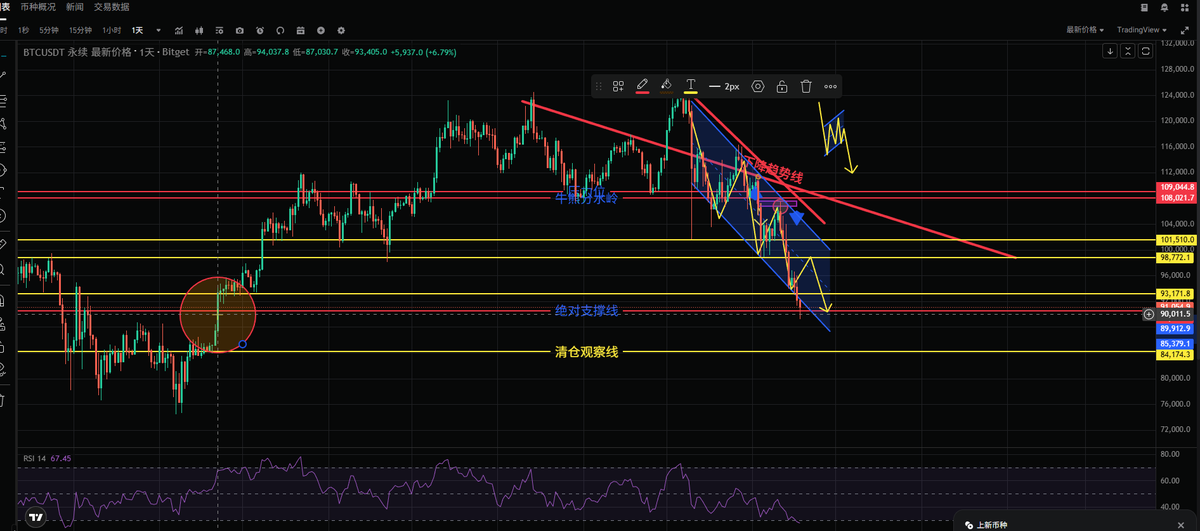Click the RSI 14 indicator label

[x=34, y=458]
